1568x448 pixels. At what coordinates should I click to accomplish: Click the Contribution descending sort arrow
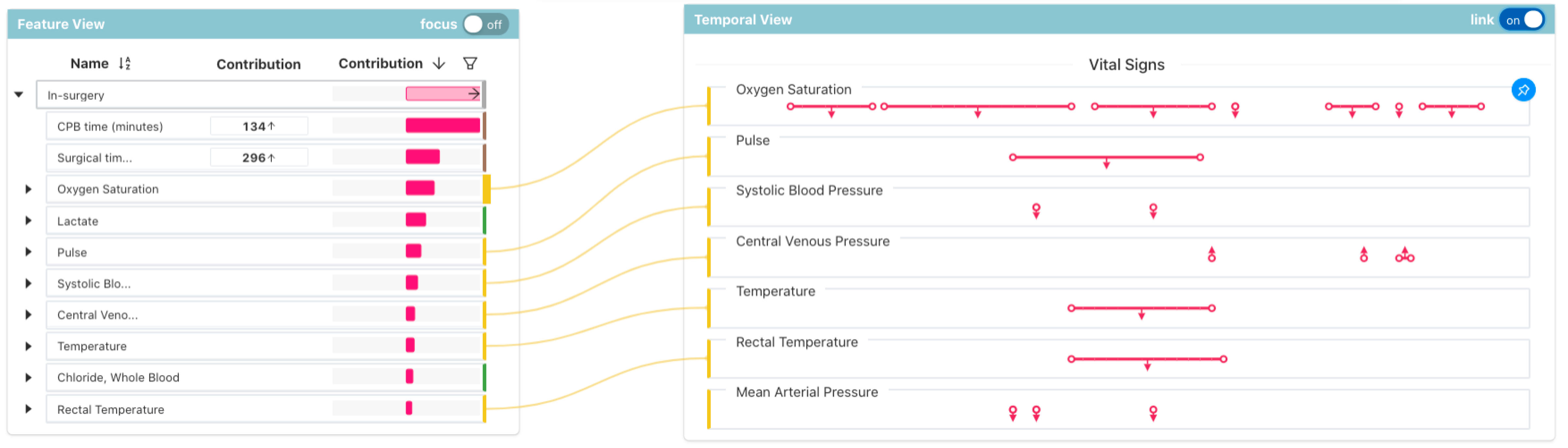point(439,64)
